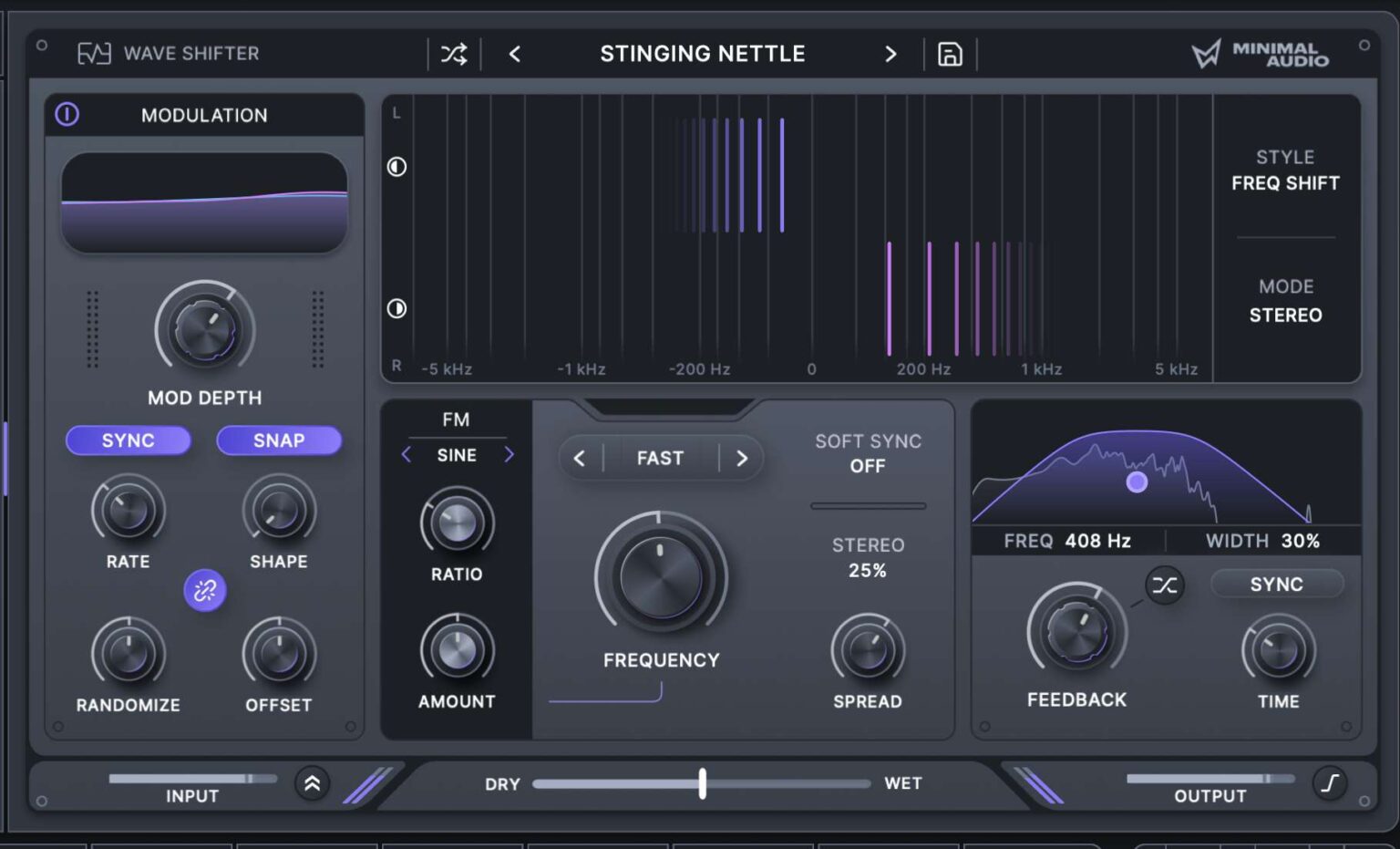Screen dimensions: 1400x849
Task: Select the FM tab above the Sine selector
Action: tap(456, 419)
